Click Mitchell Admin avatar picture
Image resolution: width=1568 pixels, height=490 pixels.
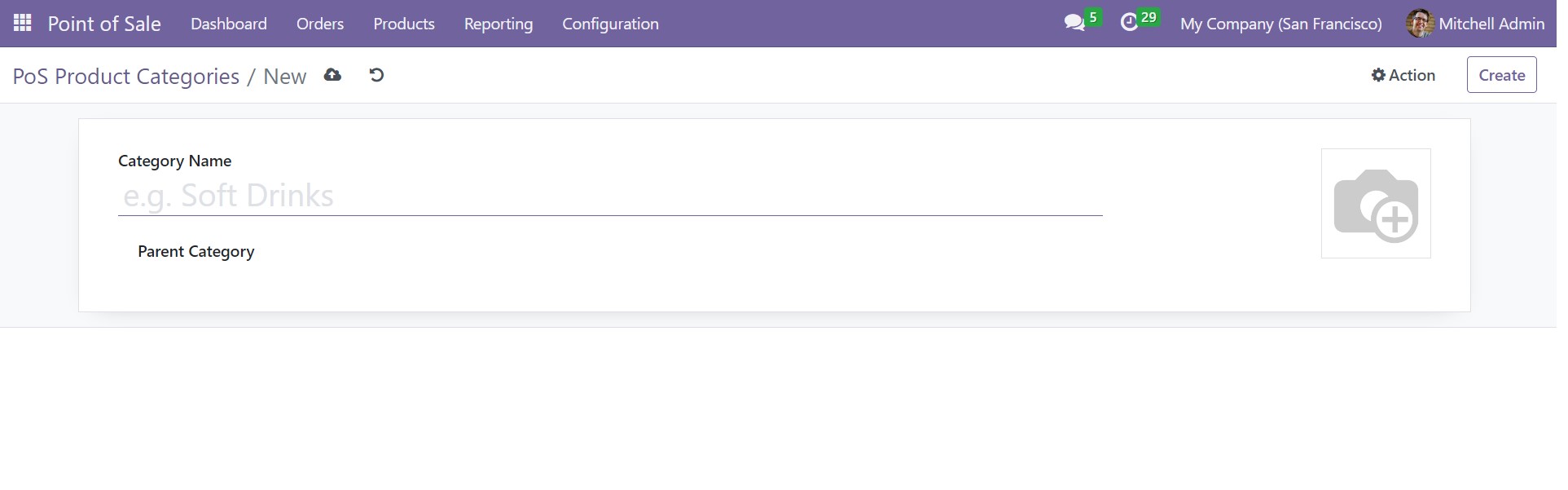click(x=1420, y=24)
